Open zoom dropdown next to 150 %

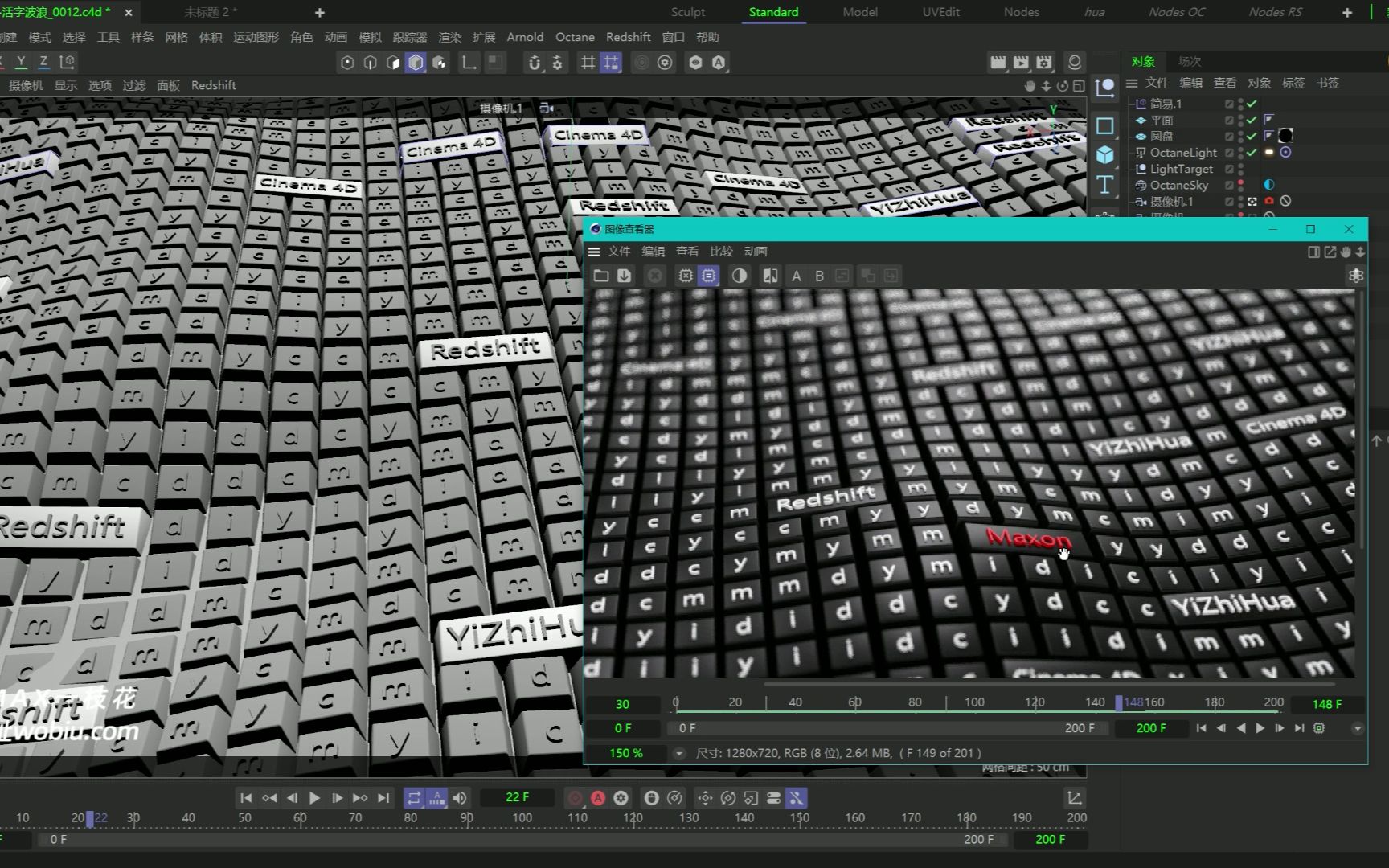(679, 753)
